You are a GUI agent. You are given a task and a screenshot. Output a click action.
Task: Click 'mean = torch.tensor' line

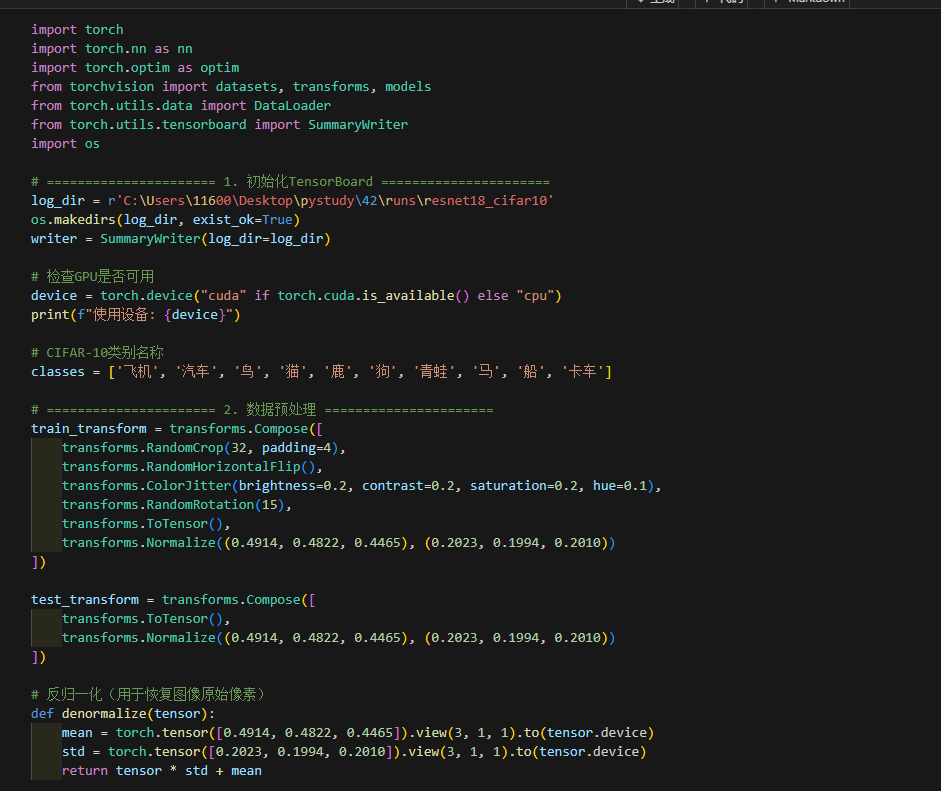pyautogui.click(x=358, y=733)
